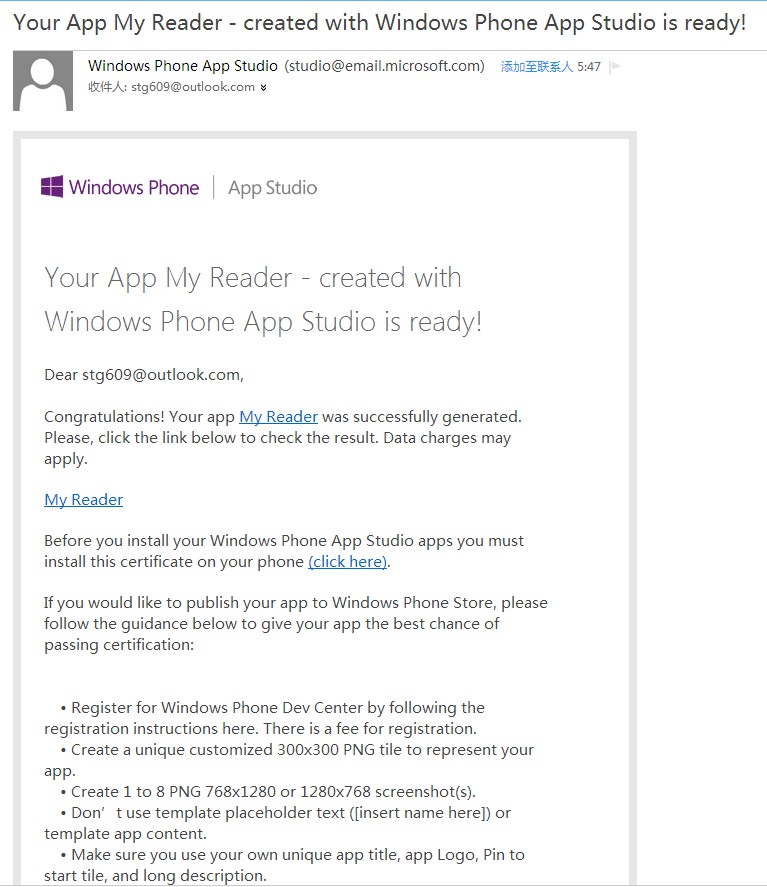Click sender name Windows Phone App Studio

click(x=183, y=66)
